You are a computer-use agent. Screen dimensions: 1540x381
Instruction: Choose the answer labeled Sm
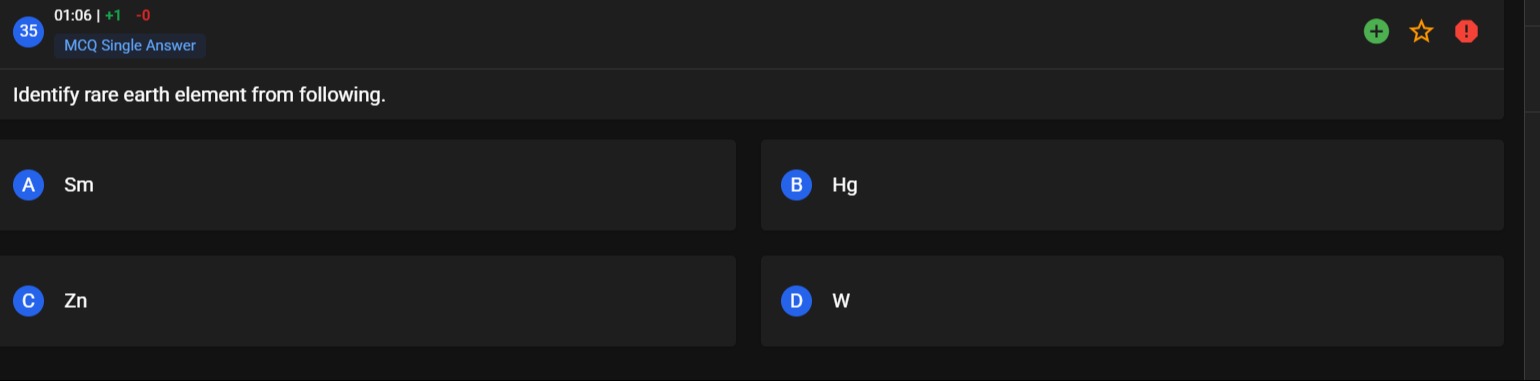[x=79, y=185]
